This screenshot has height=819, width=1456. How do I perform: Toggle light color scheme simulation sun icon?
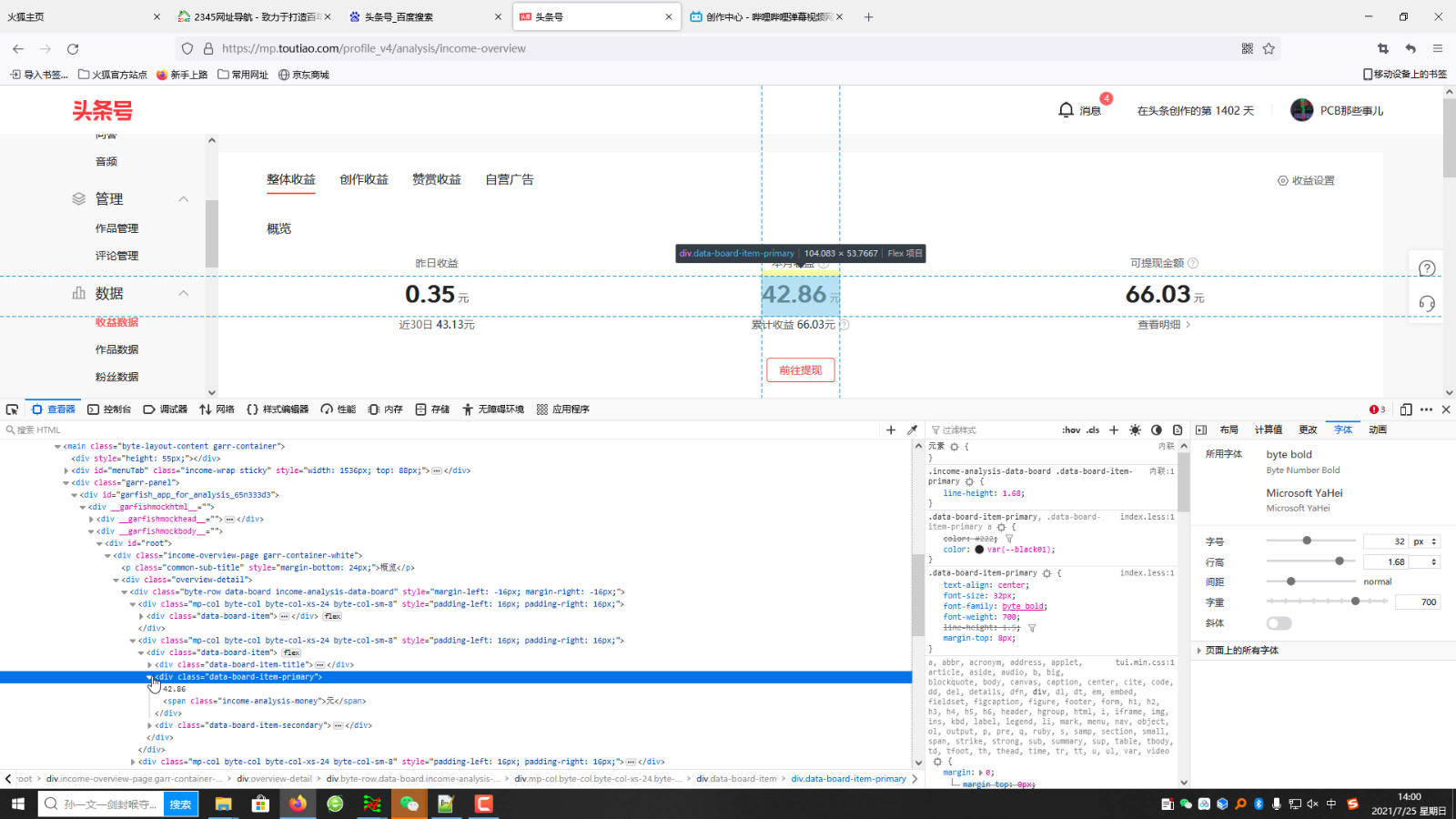point(1135,430)
